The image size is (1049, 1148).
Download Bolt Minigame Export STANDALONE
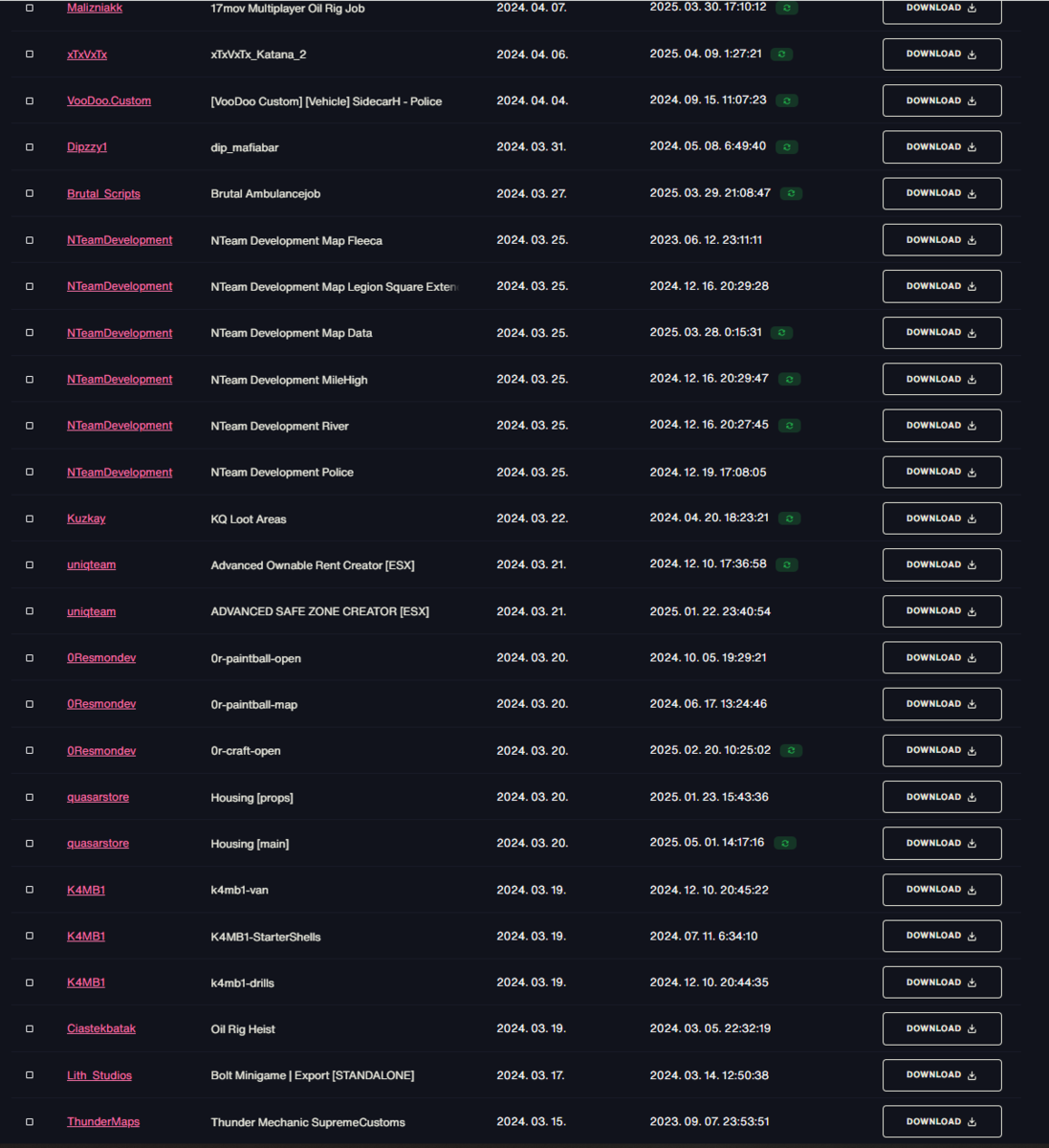(x=942, y=1075)
